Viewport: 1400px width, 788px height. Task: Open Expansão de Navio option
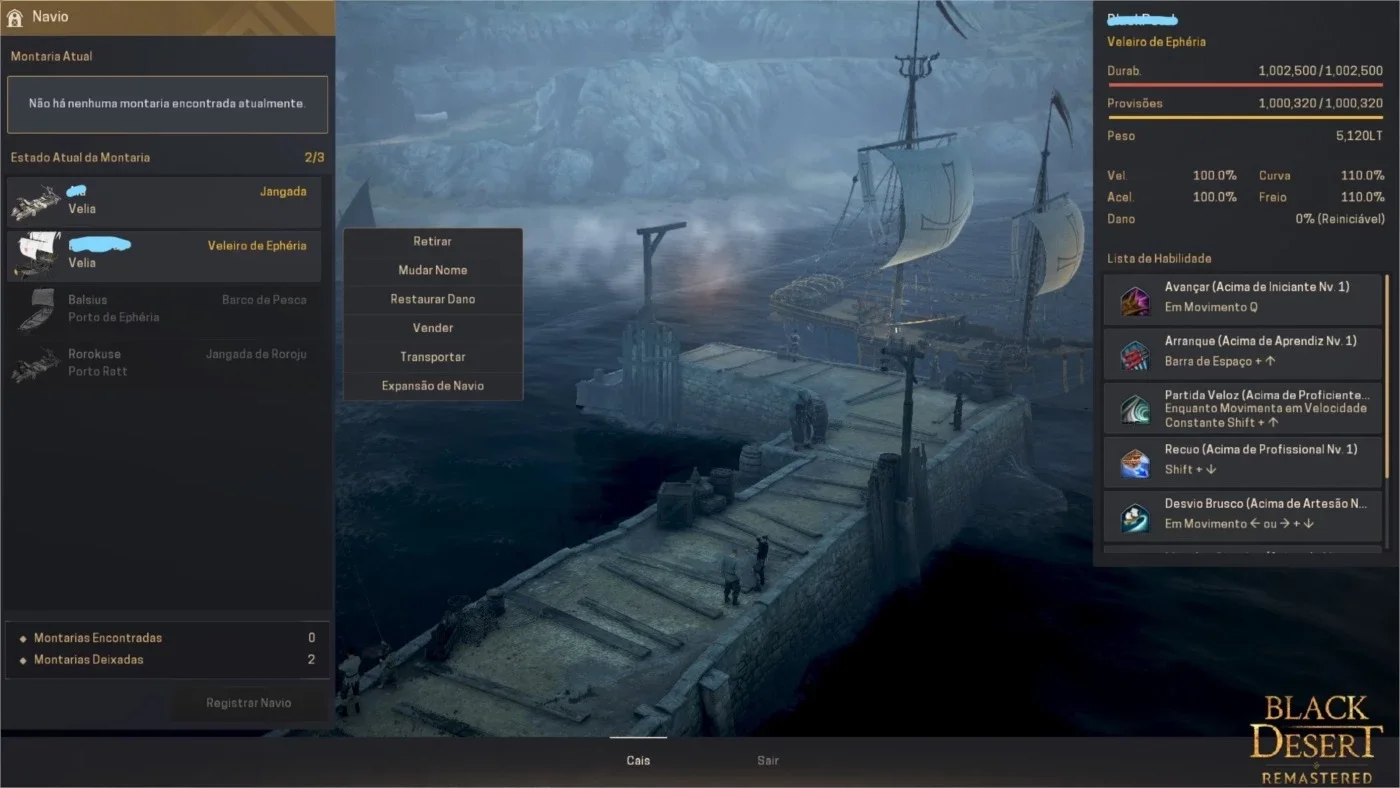coord(433,386)
